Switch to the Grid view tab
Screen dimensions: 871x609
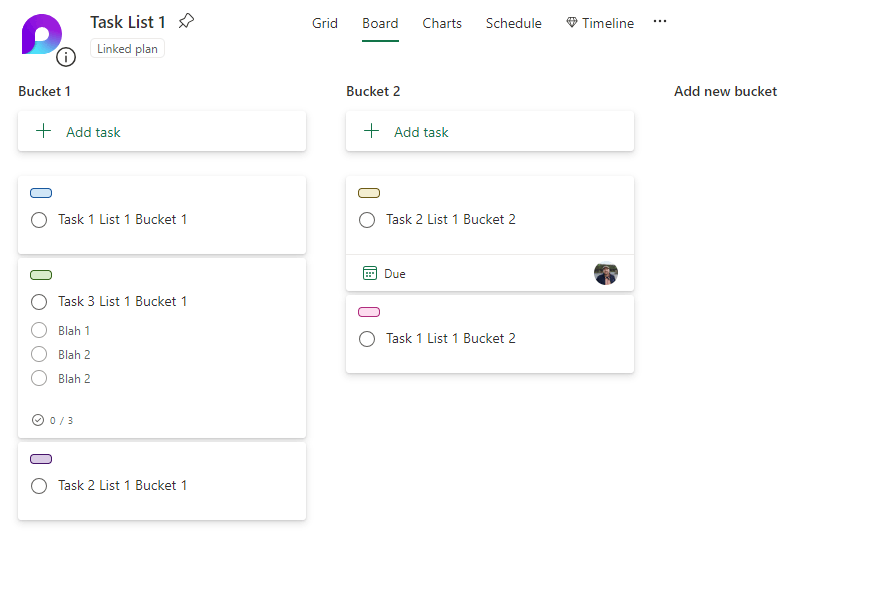325,23
